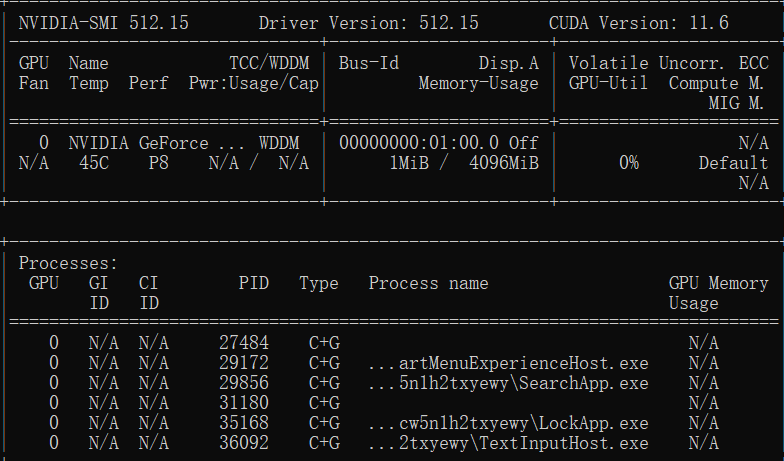Click the Driver Version: 512.15 text

(x=368, y=23)
